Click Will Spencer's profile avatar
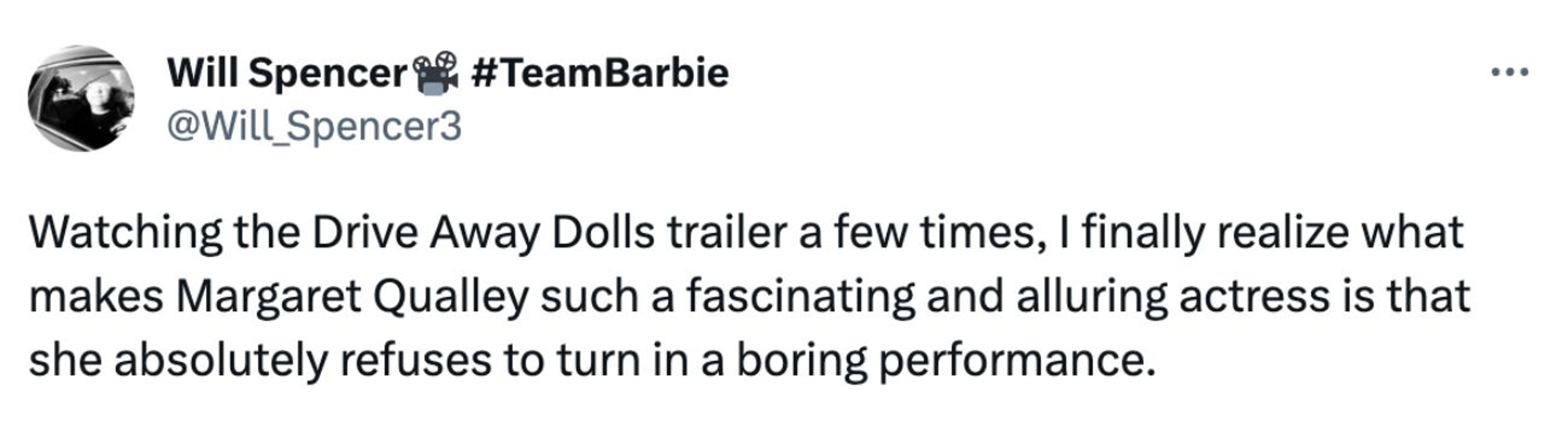Viewport: 1568px width, 426px height. [x=82, y=98]
